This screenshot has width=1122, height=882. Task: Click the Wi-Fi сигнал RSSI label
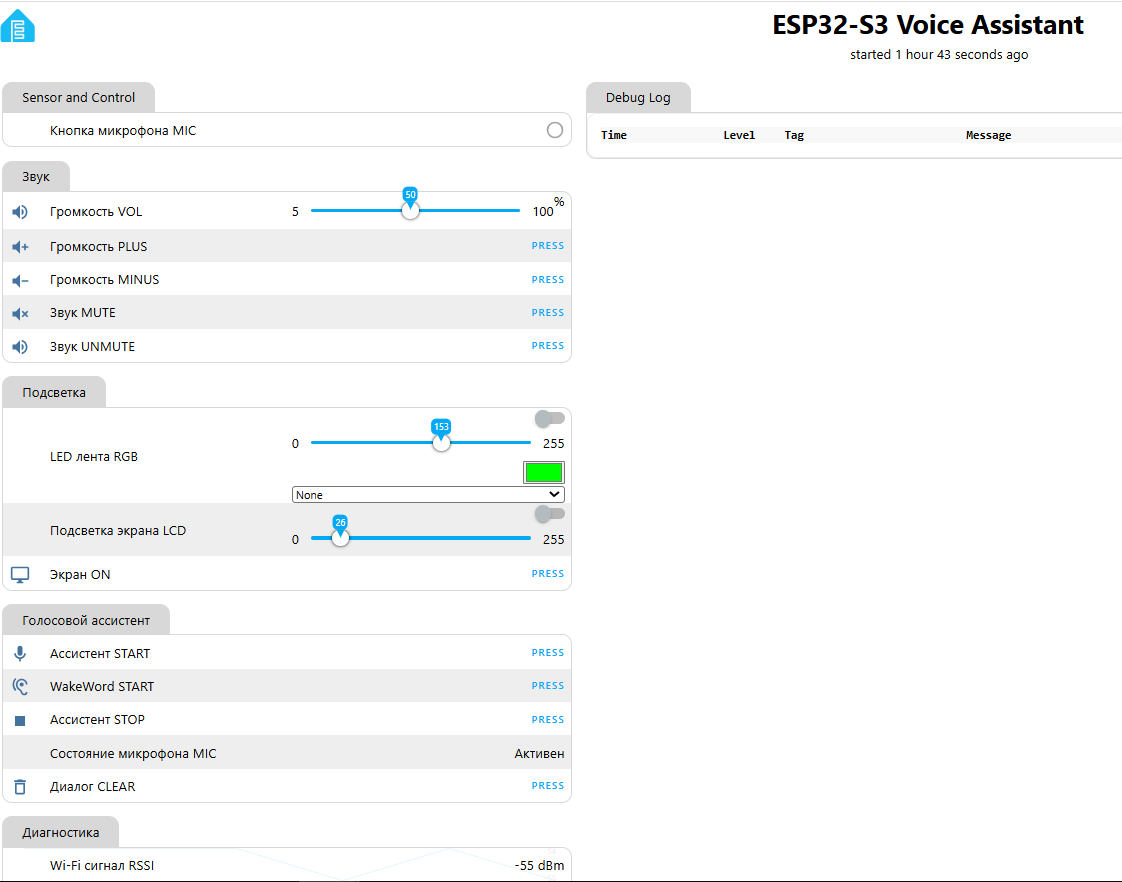coord(102,866)
